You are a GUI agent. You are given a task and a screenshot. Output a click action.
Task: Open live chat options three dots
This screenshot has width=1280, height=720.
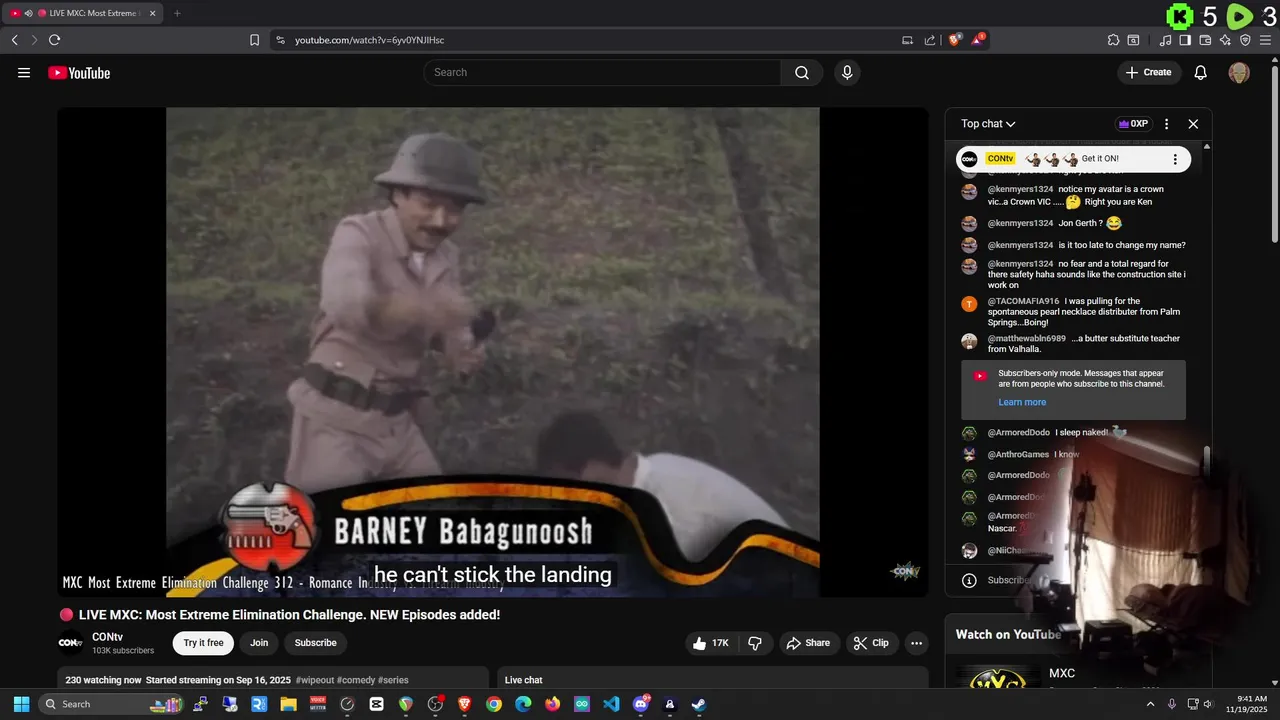[1166, 124]
